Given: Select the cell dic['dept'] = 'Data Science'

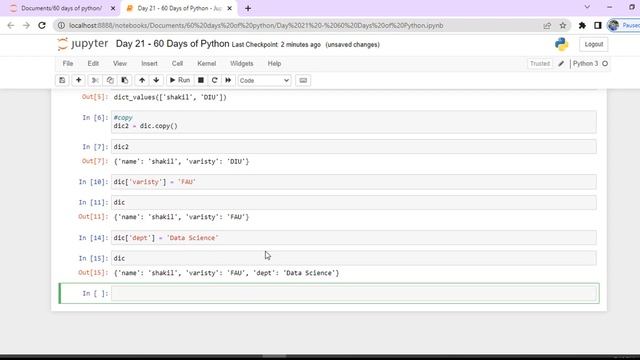Looking at the screenshot, I should coord(353,238).
